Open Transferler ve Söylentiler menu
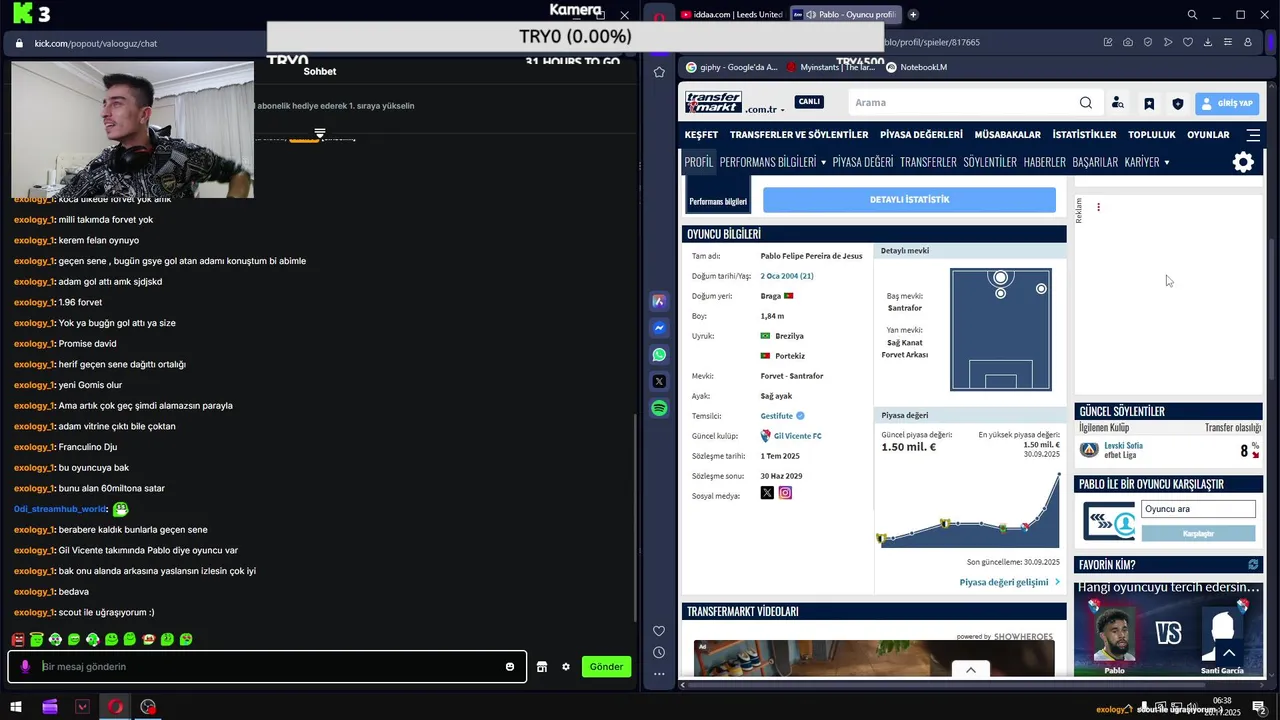 click(799, 135)
